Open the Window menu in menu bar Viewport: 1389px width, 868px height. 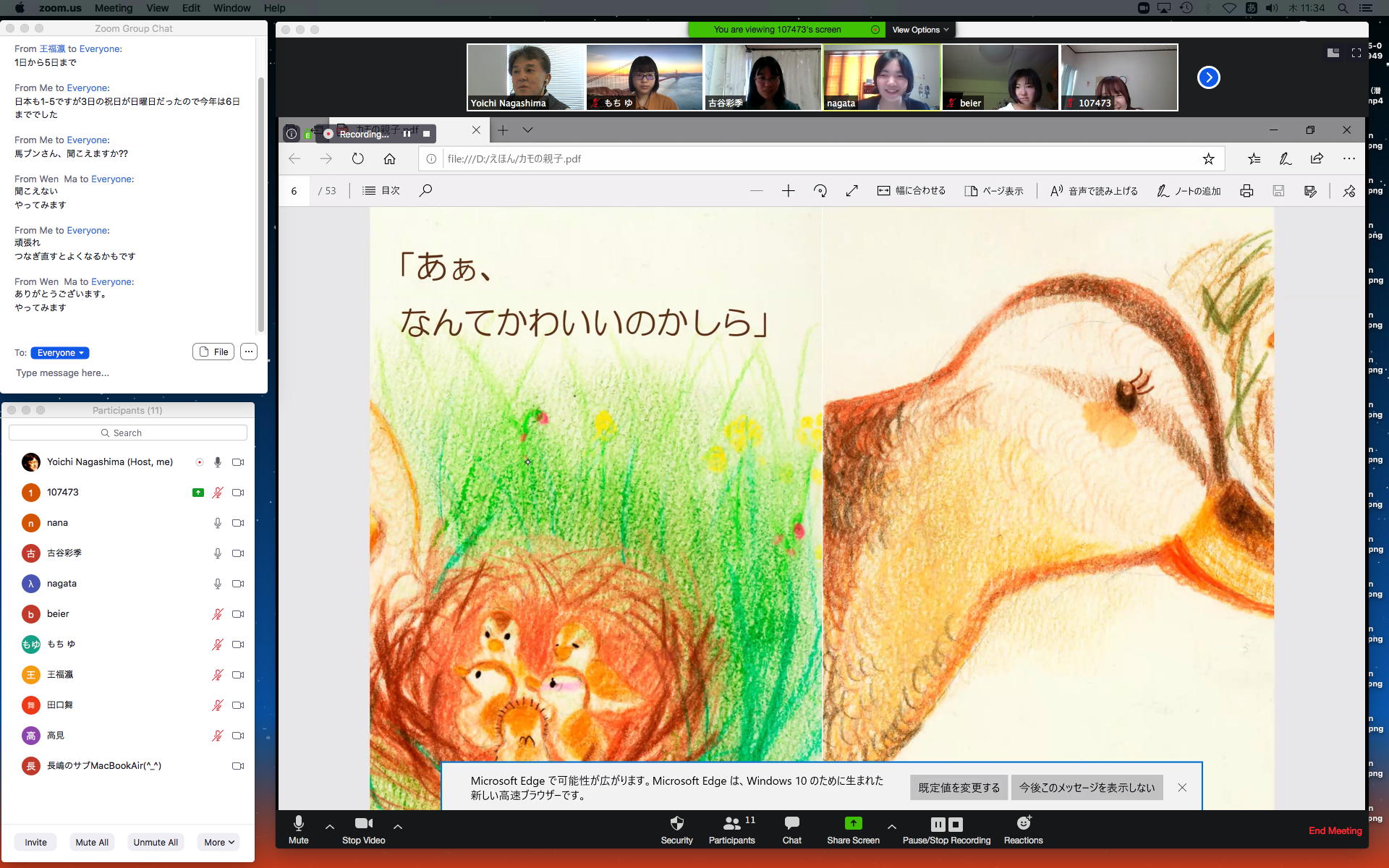click(231, 8)
